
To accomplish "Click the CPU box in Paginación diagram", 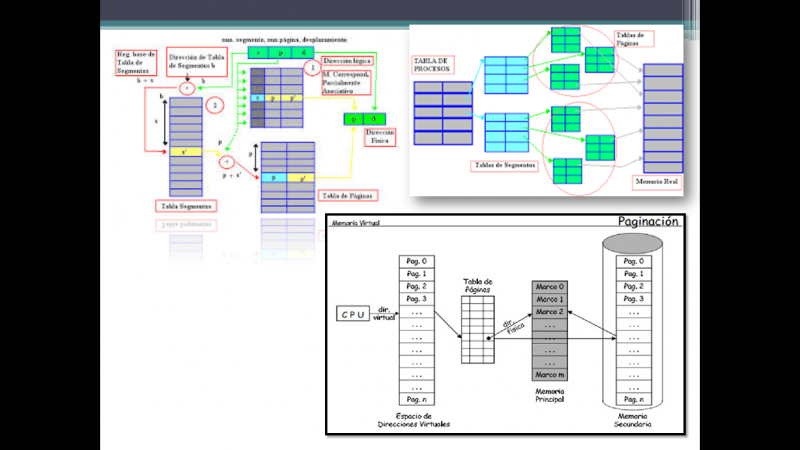I will pyautogui.click(x=353, y=317).
